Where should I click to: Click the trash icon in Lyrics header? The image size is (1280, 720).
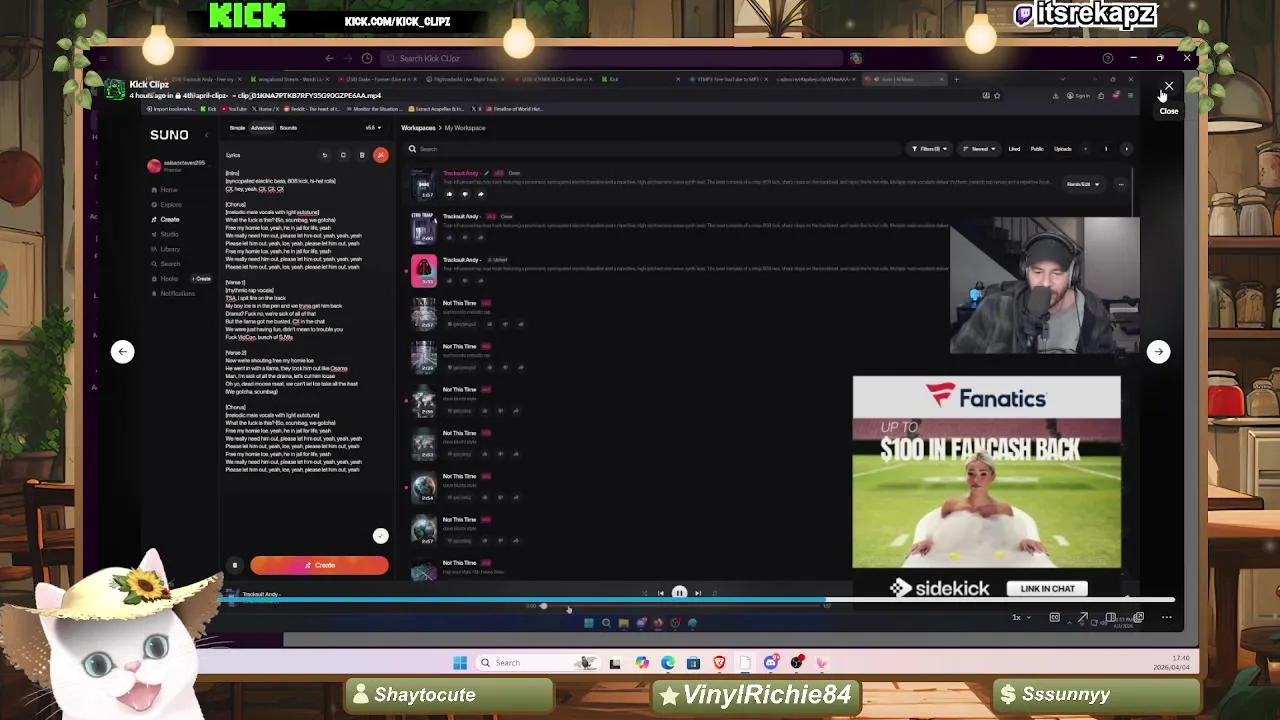pyautogui.click(x=362, y=155)
